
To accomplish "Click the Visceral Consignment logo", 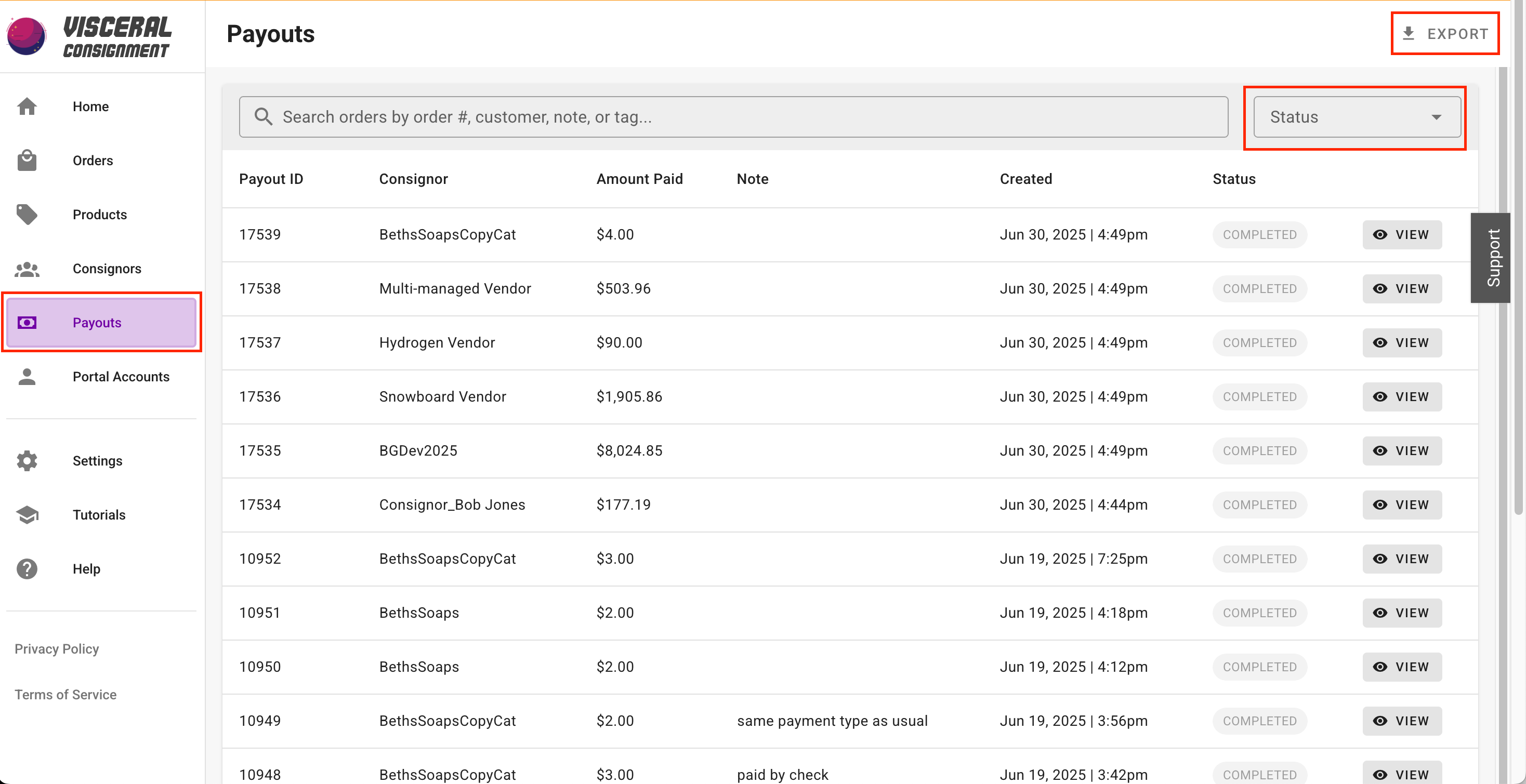I will (89, 35).
